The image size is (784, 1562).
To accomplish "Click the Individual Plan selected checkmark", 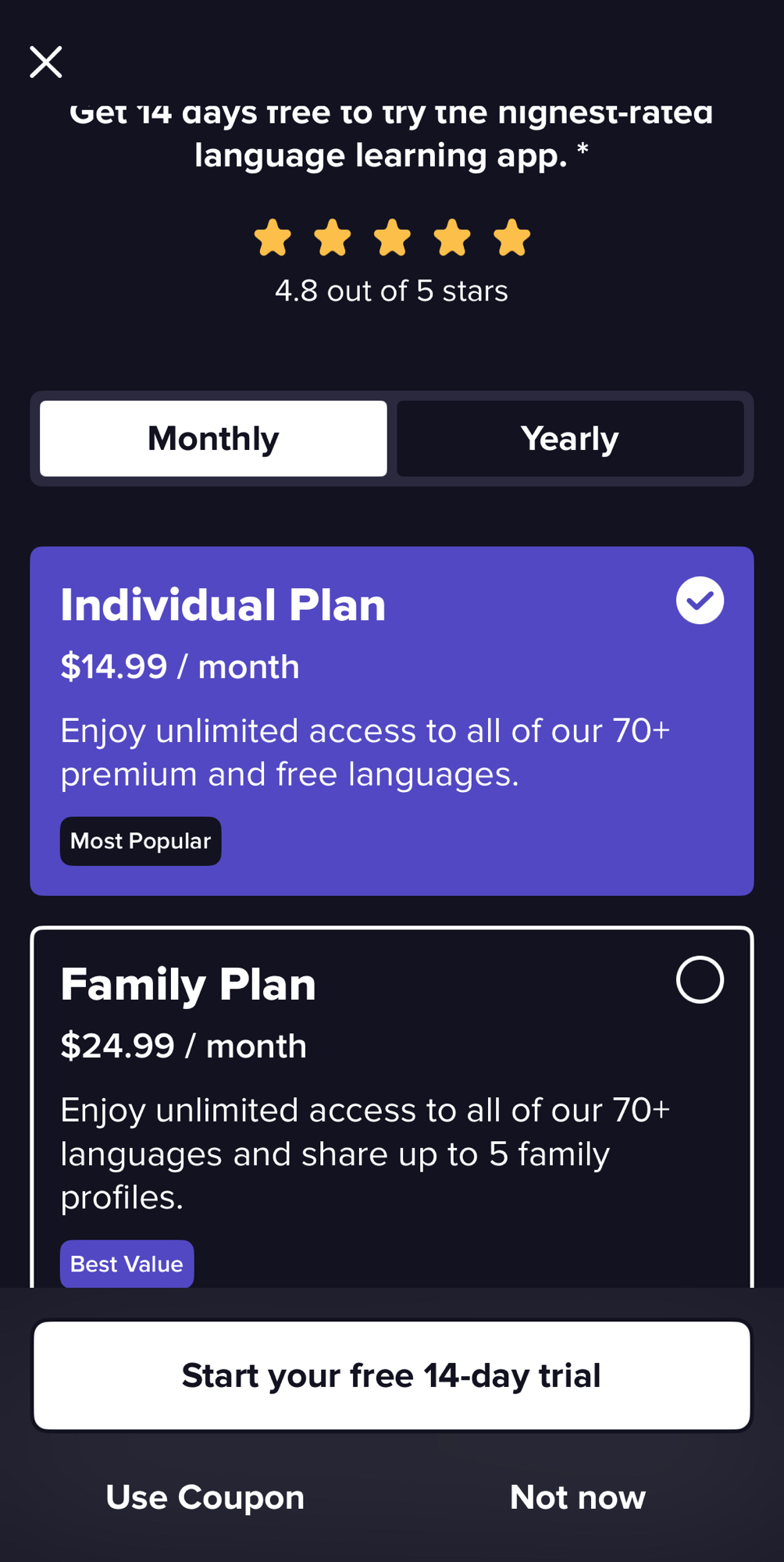I will (x=700, y=601).
